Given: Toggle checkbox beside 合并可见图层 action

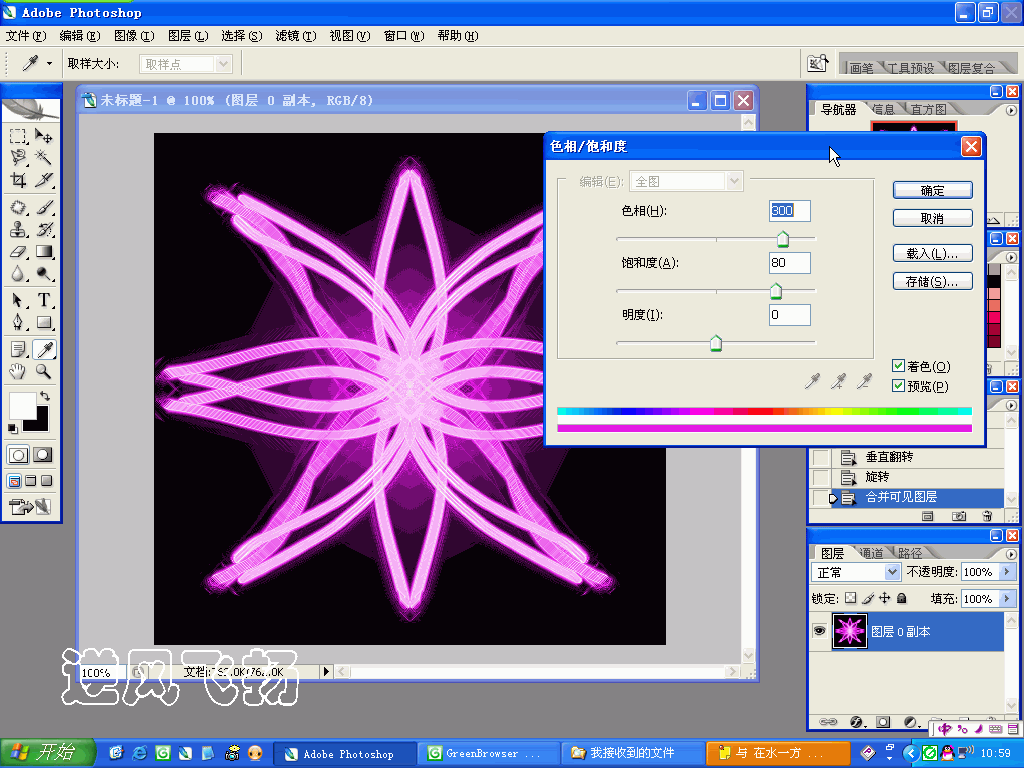Looking at the screenshot, I should click(x=820, y=497).
